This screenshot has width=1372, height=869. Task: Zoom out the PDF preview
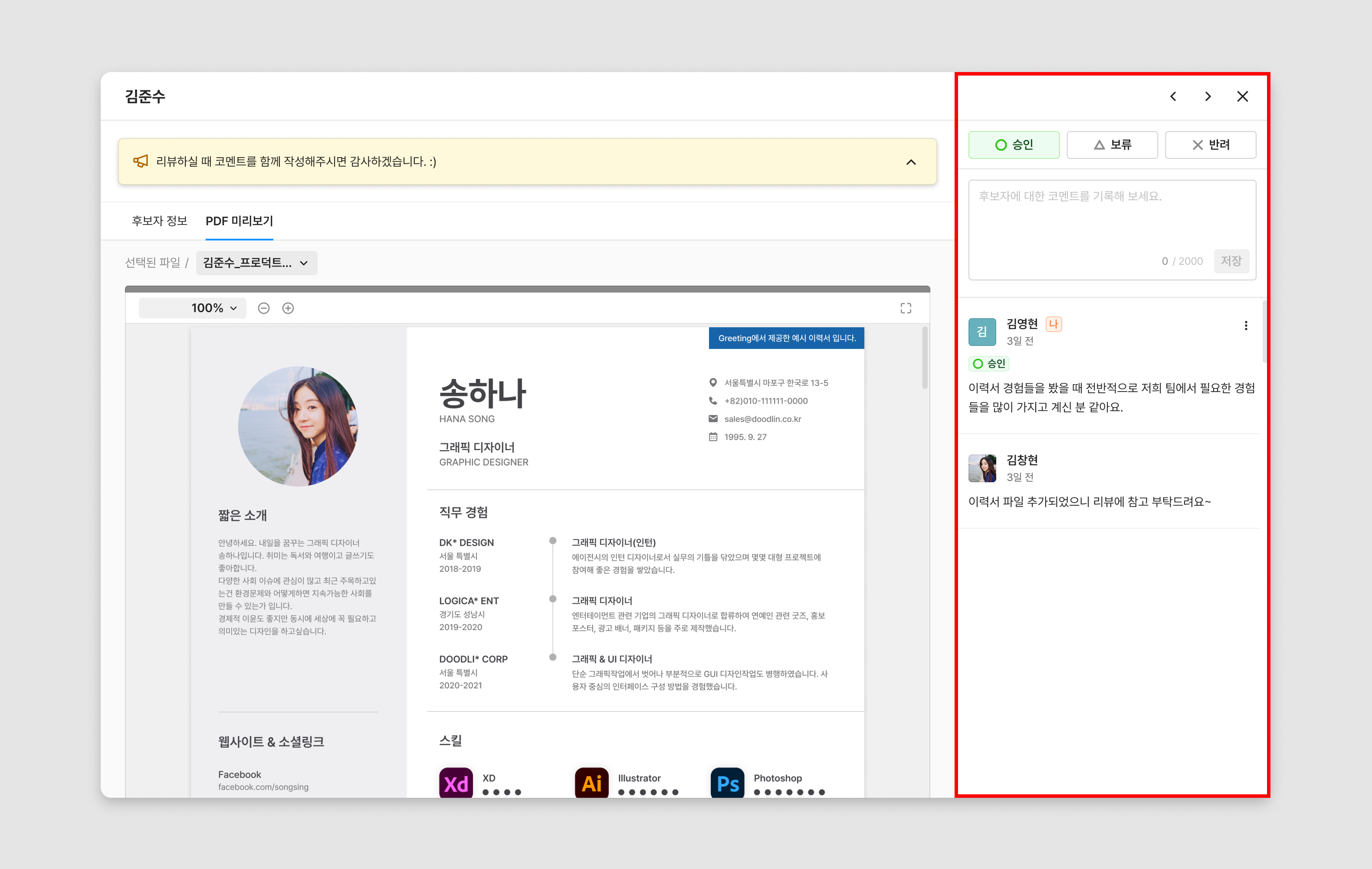263,308
